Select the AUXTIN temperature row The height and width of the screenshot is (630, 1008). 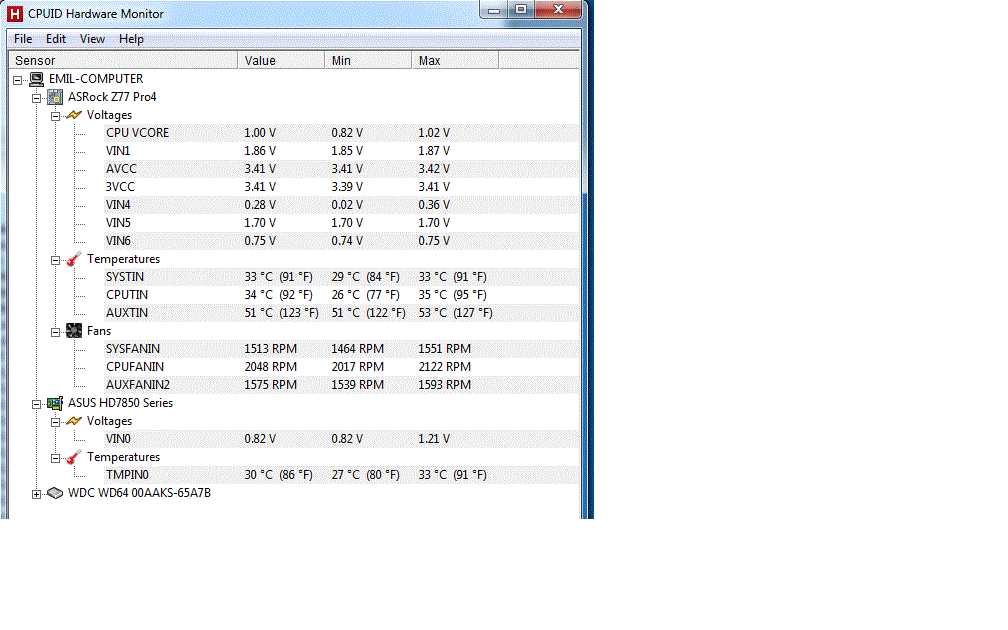click(341, 313)
